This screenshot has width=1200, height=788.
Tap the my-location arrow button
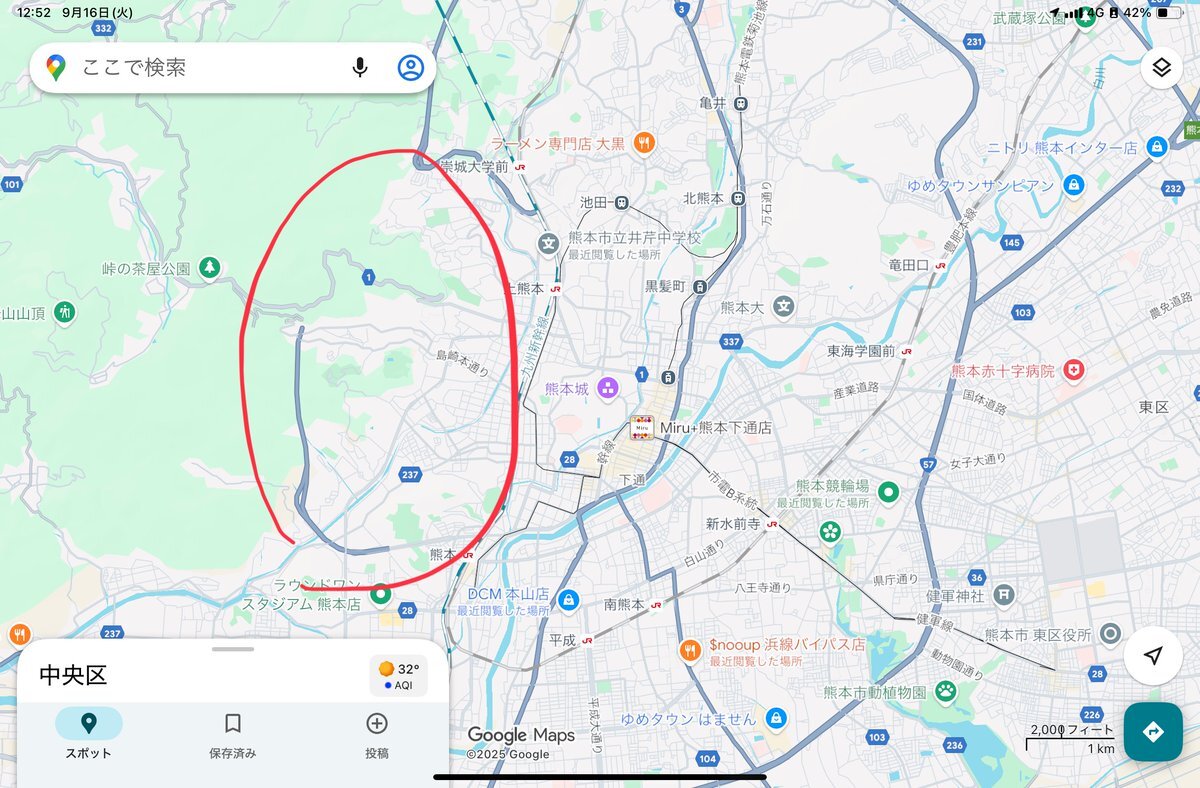(x=1153, y=655)
